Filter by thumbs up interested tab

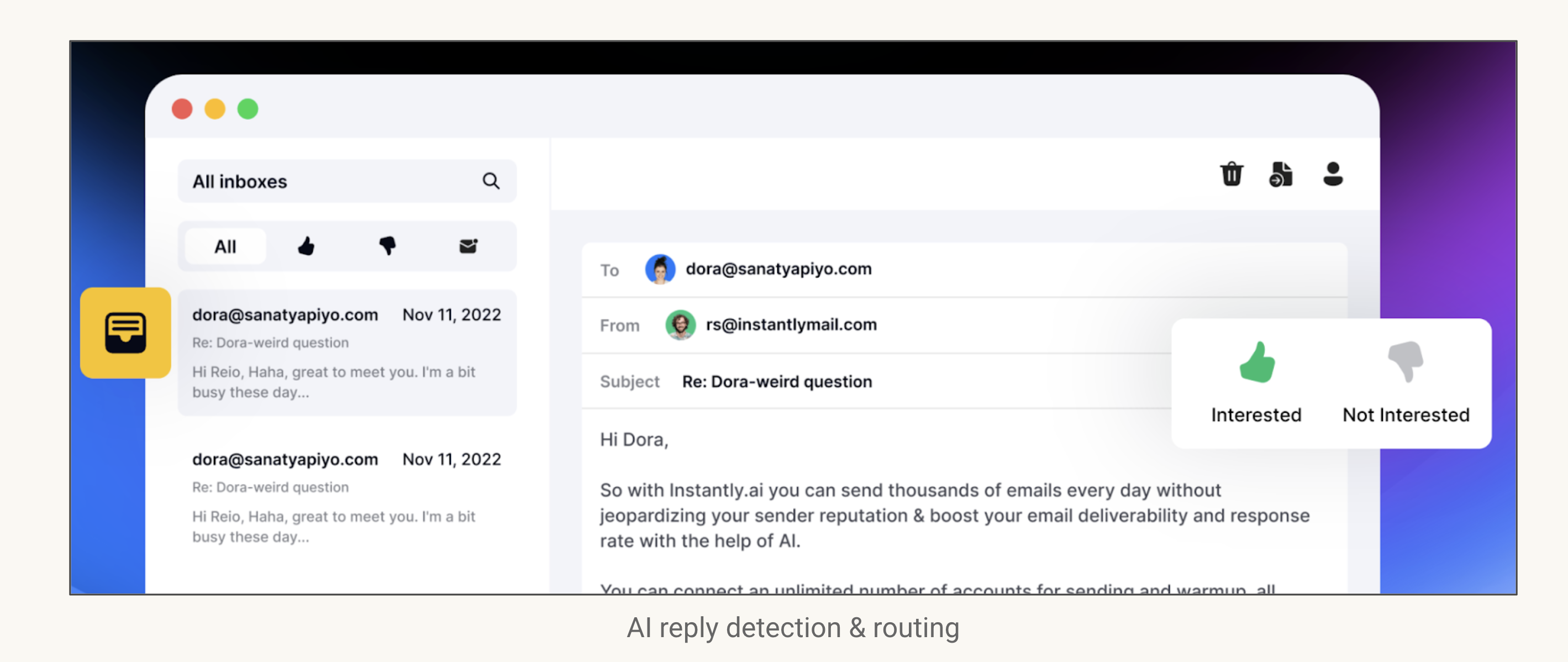click(306, 246)
